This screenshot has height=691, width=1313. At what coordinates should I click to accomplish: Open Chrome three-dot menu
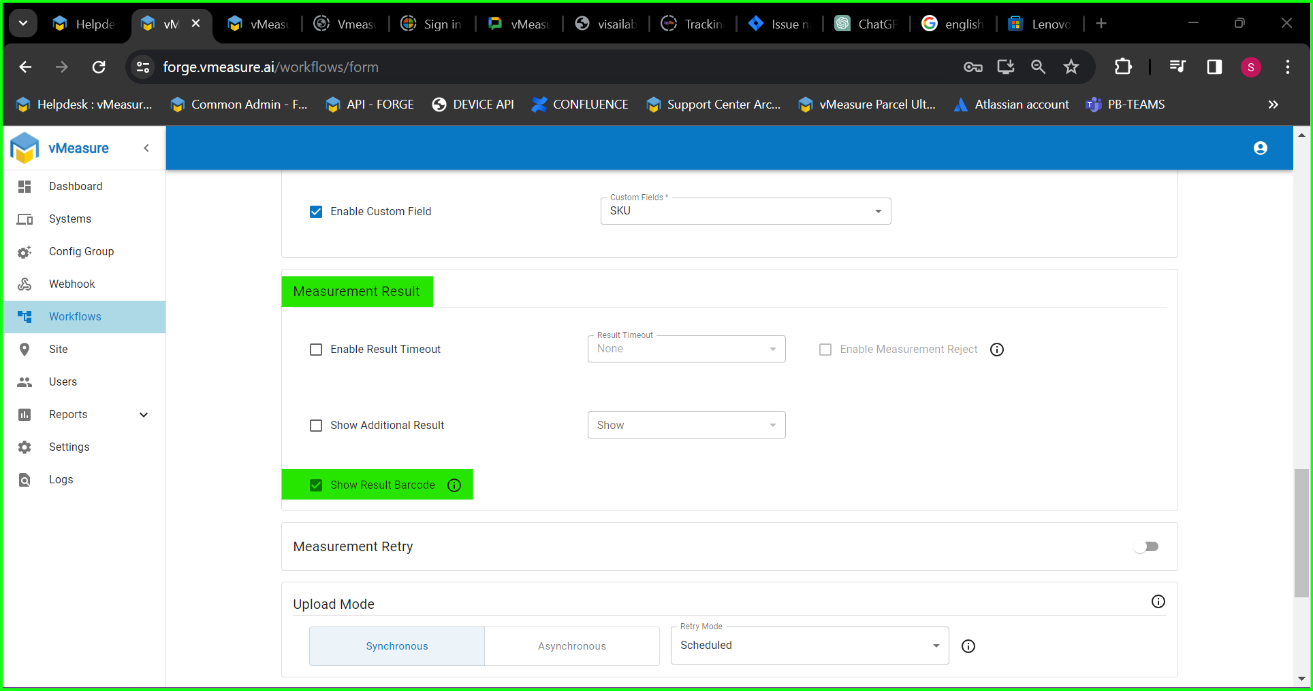tap(1287, 67)
